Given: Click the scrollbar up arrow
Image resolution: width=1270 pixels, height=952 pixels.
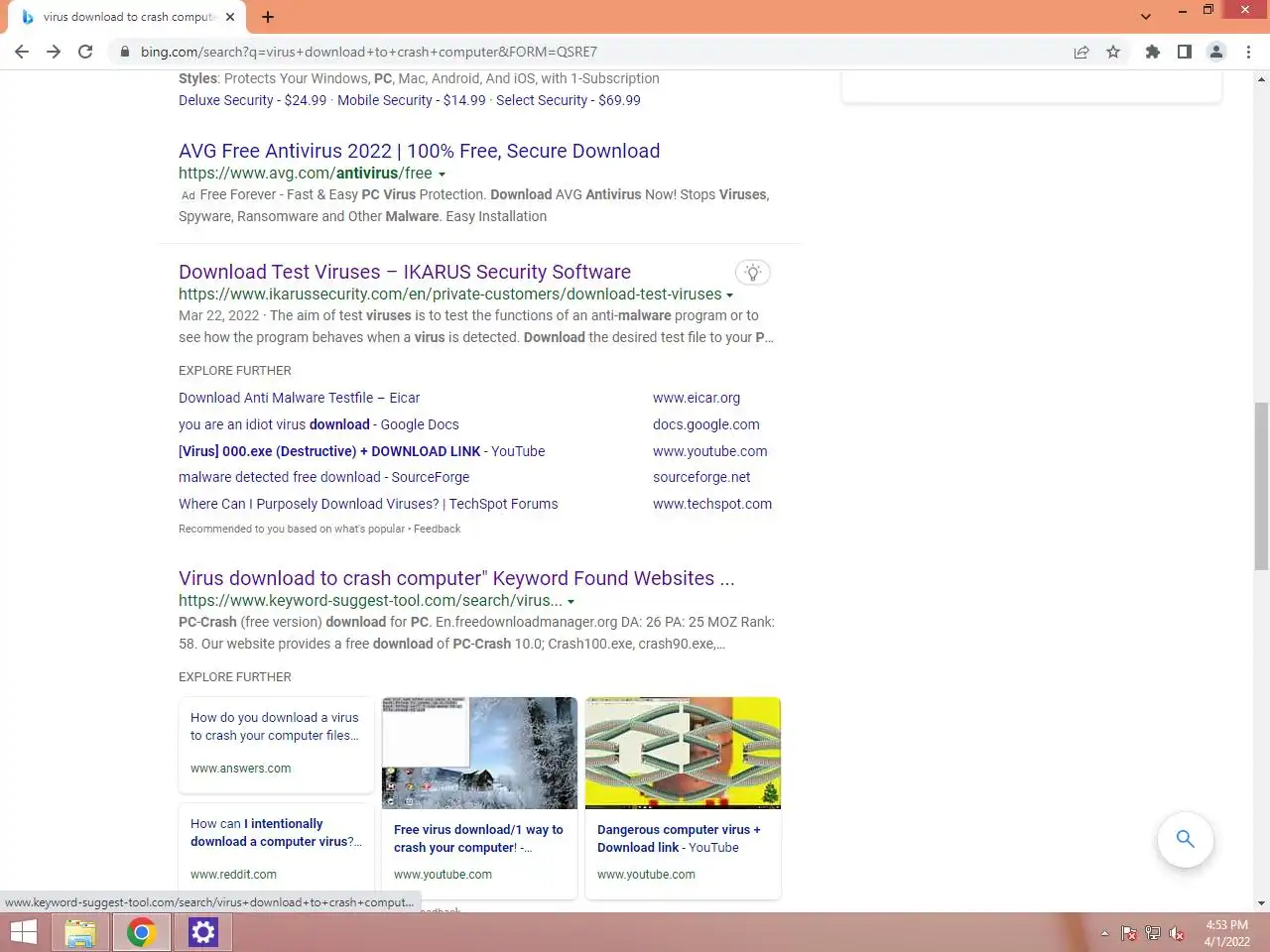Looking at the screenshot, I should pyautogui.click(x=1261, y=78).
